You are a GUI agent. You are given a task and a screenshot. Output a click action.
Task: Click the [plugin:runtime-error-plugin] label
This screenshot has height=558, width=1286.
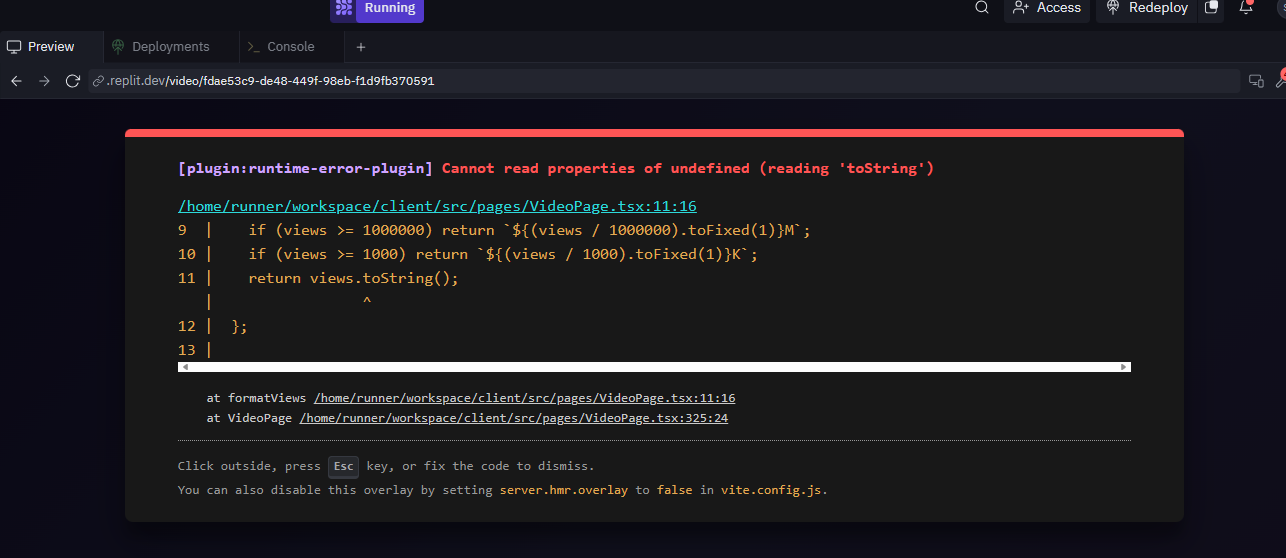click(305, 168)
